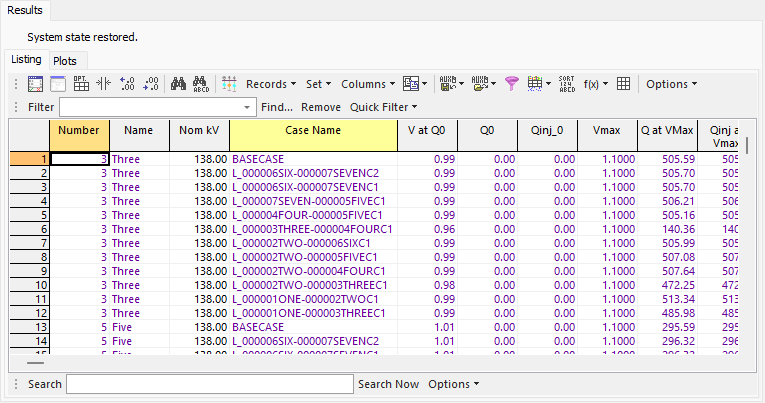Click the bottom Search text field
This screenshot has width=765, height=403.
(210, 384)
